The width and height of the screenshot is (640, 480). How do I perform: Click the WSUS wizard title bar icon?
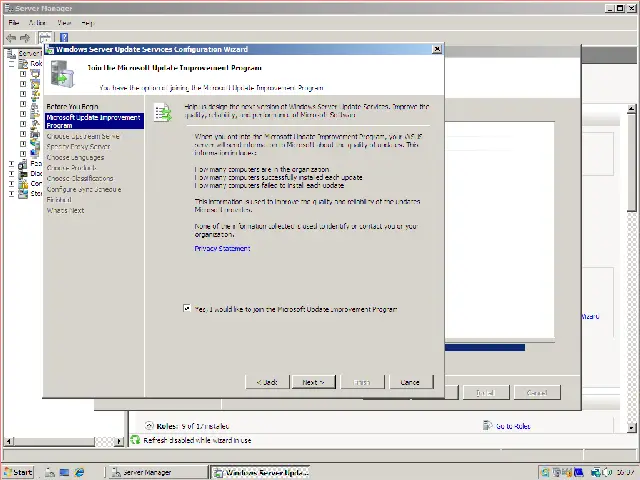[50, 49]
